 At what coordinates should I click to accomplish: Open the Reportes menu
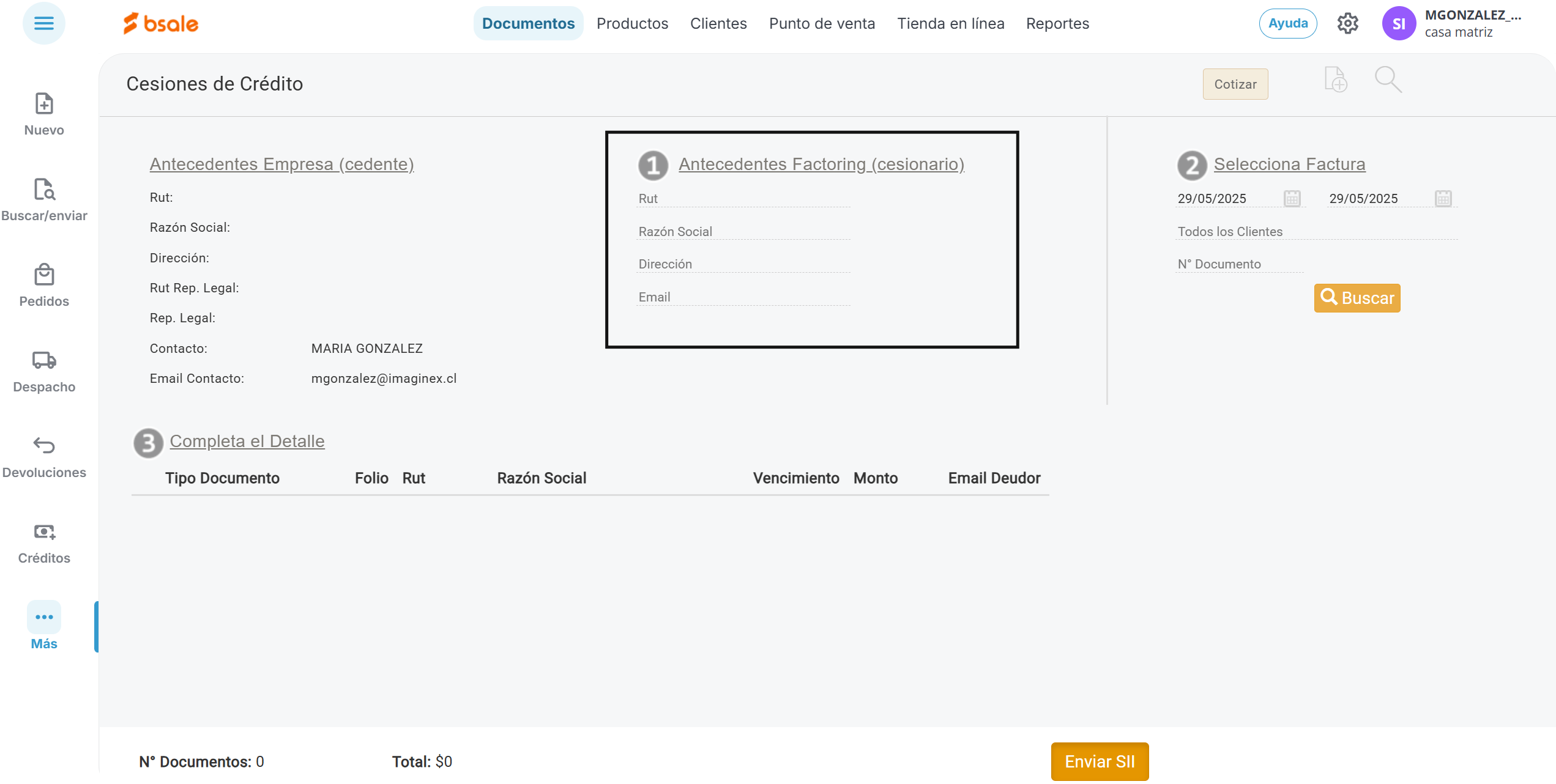[x=1057, y=24]
